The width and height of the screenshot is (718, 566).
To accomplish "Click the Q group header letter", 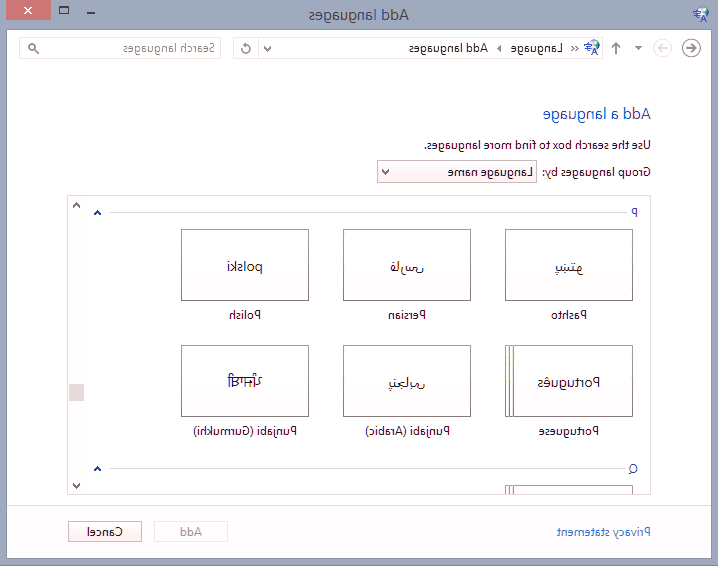I will [633, 468].
